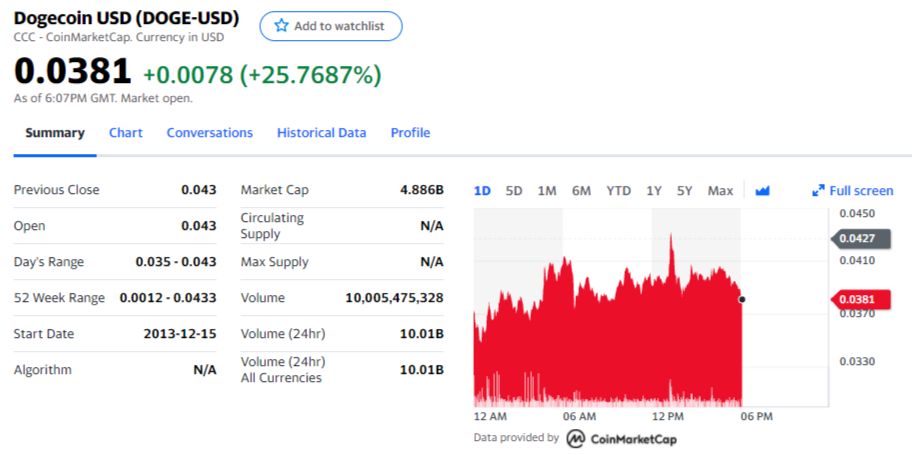Click the star icon to add to the watchlist
This screenshot has width=912, height=455.
(x=282, y=26)
